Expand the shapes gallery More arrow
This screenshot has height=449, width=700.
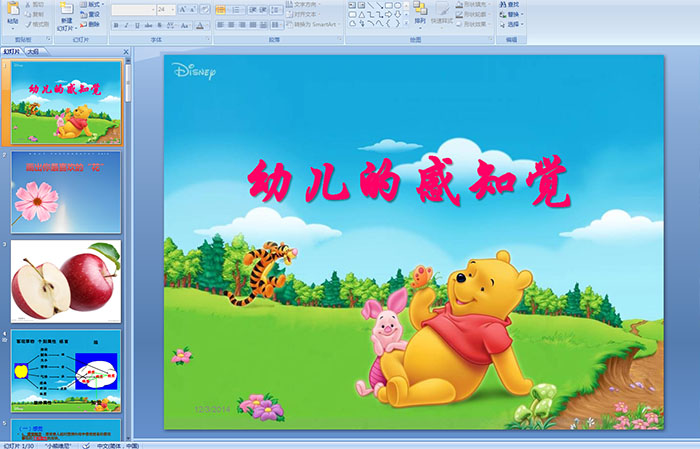[x=406, y=24]
